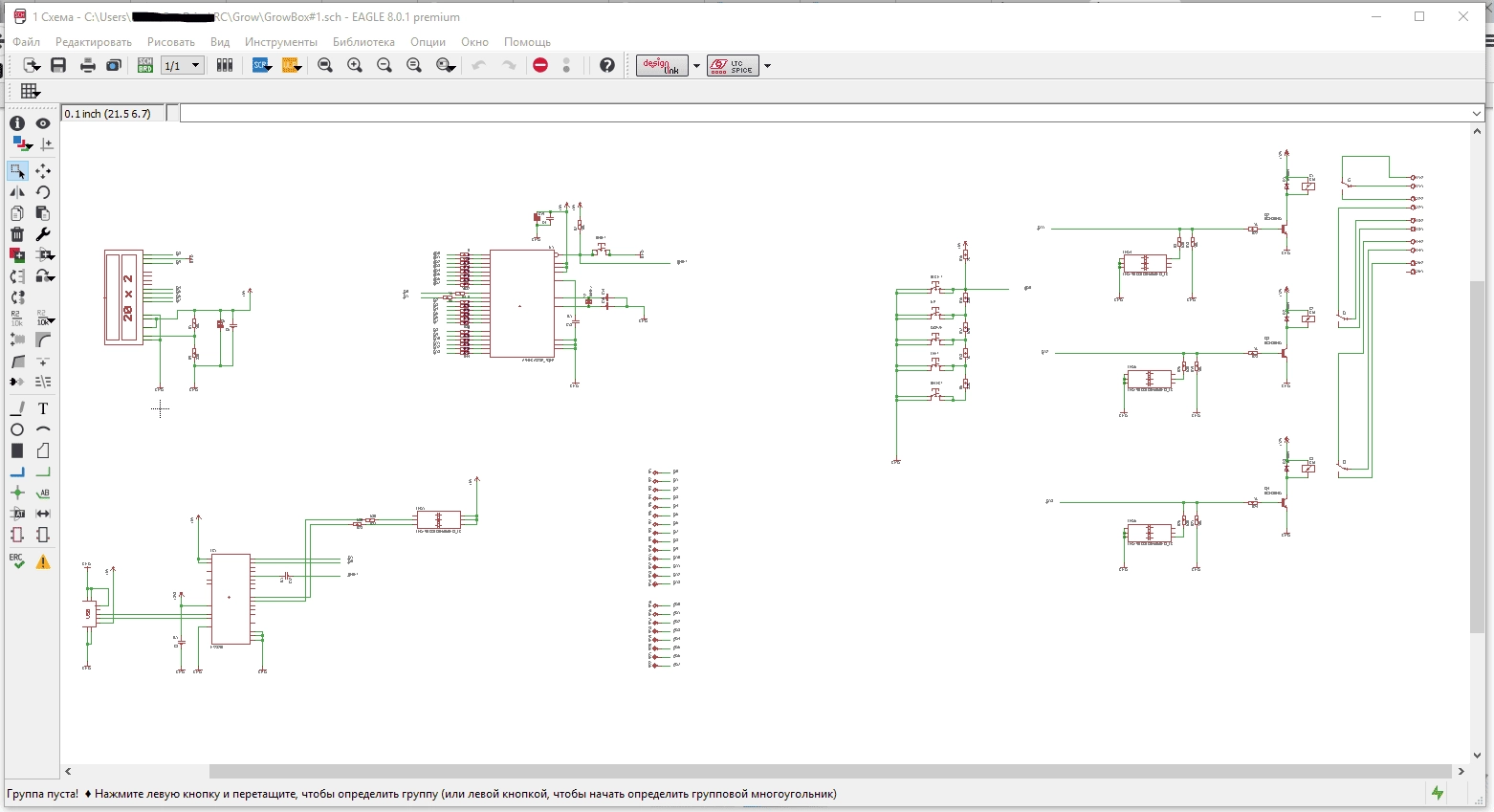Open the Редактировать menu

coord(94,42)
